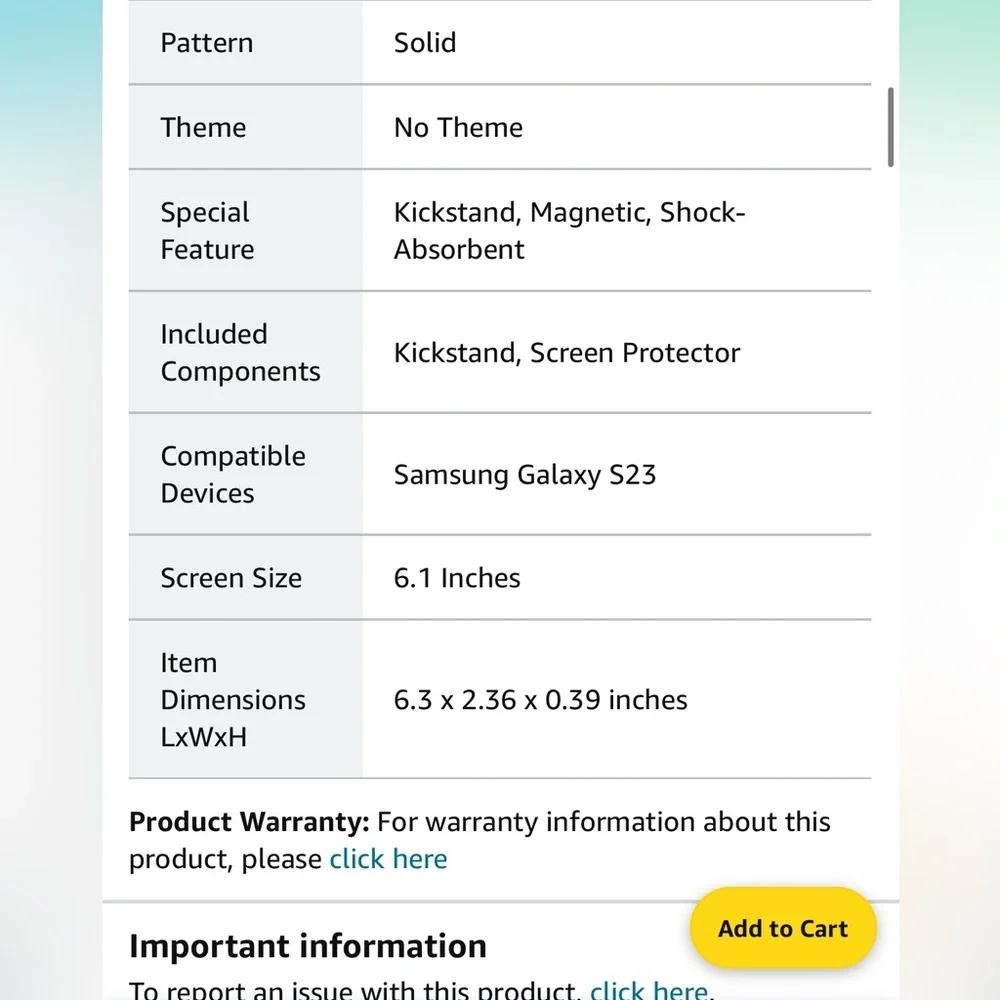Select the 'Samsung Galaxy S23' value

pos(525,474)
